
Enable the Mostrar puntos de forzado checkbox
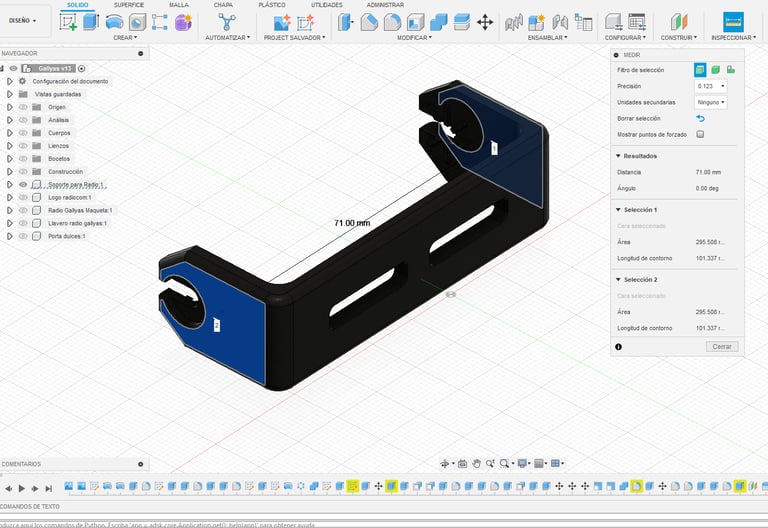(700, 134)
